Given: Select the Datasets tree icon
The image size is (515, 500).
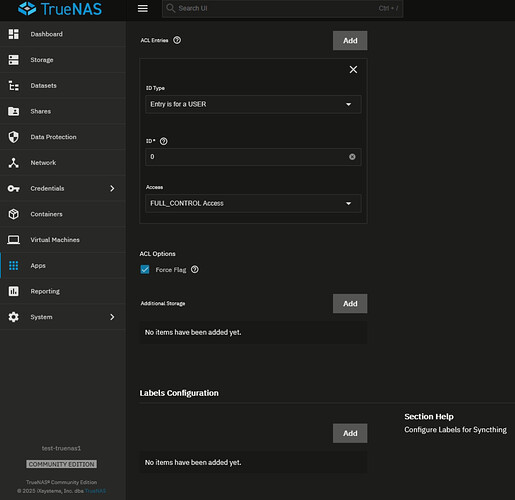Looking at the screenshot, I should coord(14,86).
